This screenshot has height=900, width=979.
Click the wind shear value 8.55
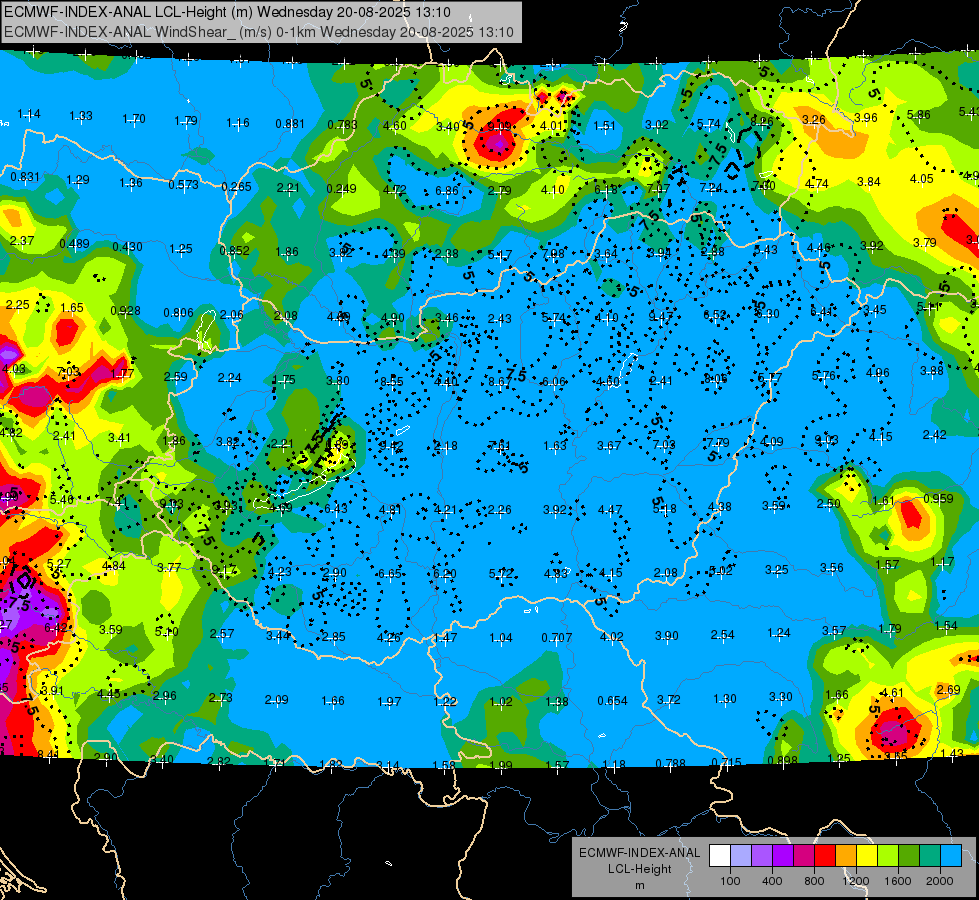coord(391,382)
